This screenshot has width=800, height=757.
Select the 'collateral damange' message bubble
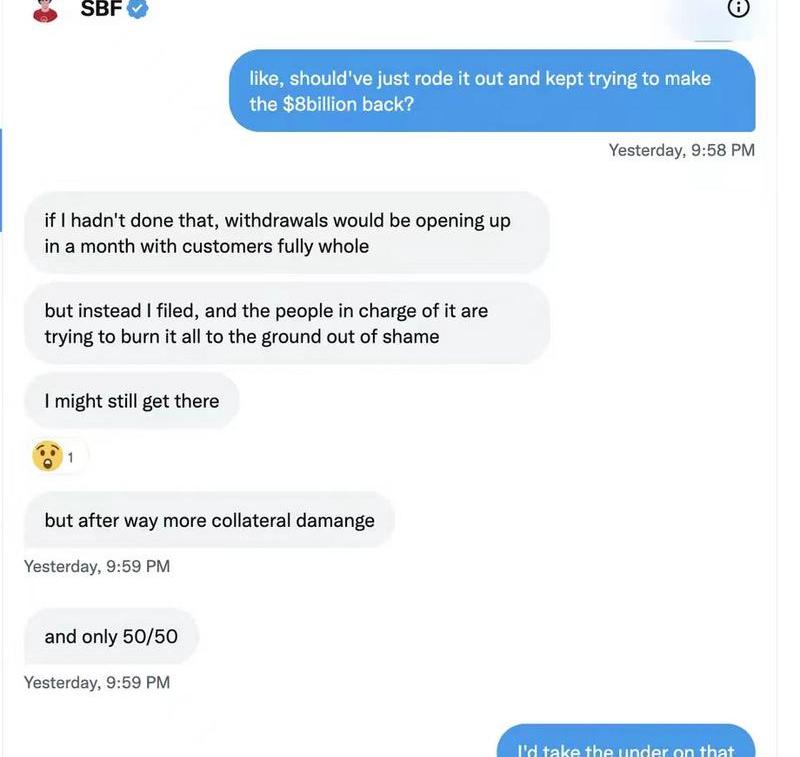click(209, 520)
